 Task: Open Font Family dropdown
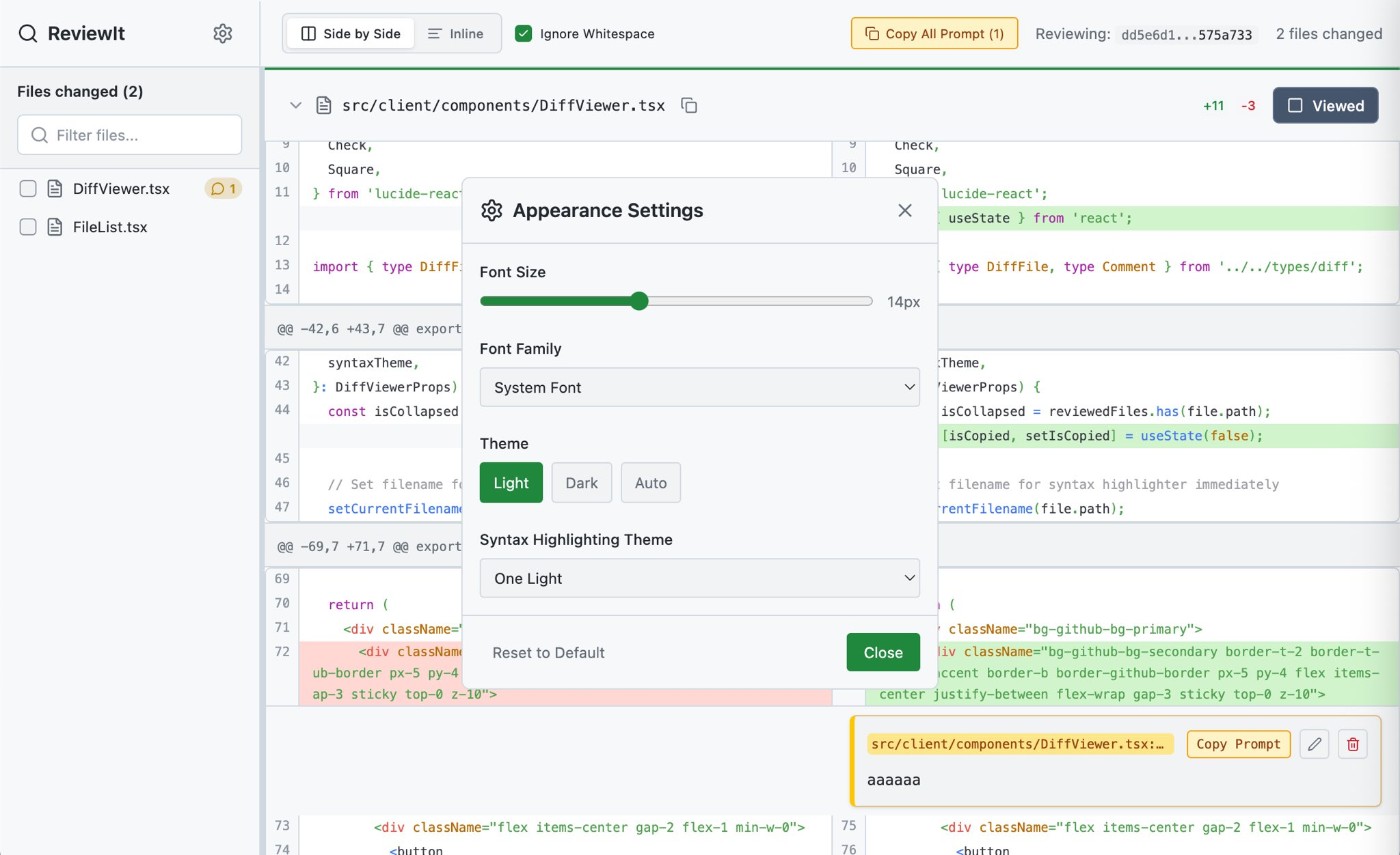[699, 387]
